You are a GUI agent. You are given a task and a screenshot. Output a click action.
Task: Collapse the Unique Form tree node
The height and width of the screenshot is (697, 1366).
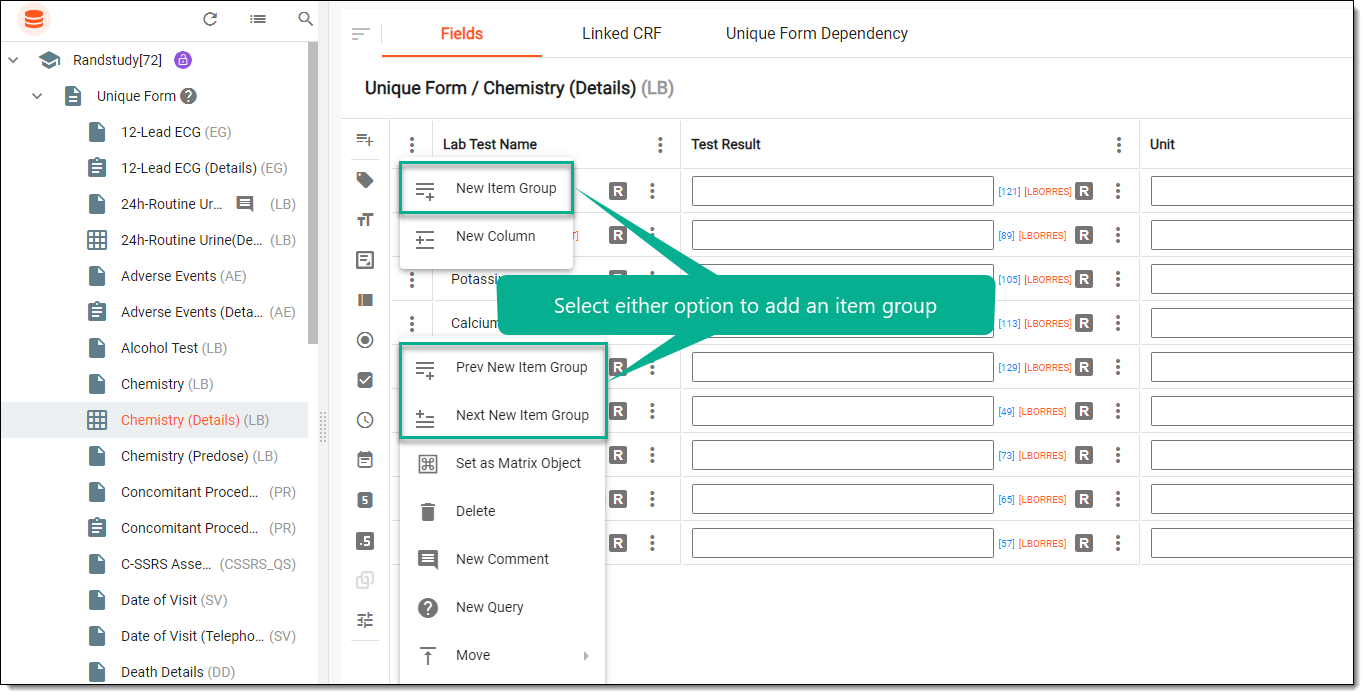(x=37, y=96)
